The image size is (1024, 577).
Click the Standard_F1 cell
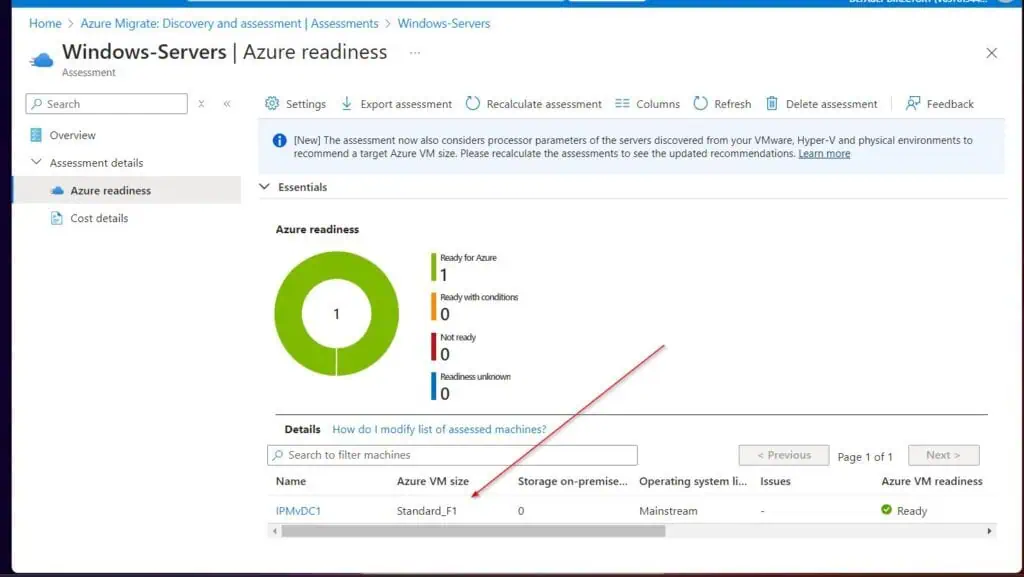click(426, 510)
